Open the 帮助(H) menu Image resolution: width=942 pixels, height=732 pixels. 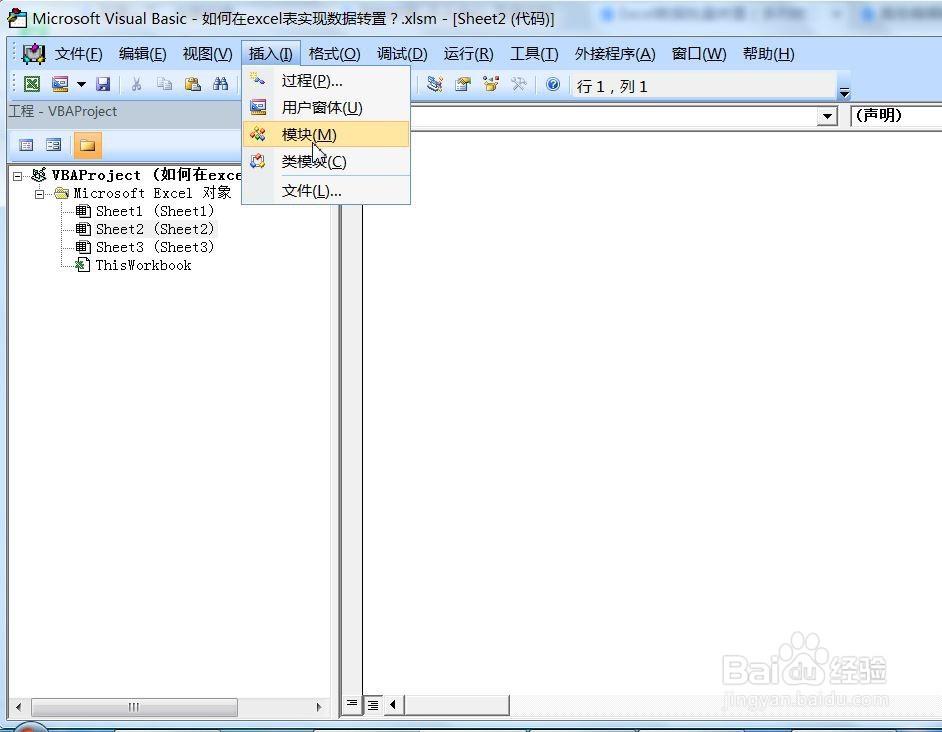click(x=768, y=54)
